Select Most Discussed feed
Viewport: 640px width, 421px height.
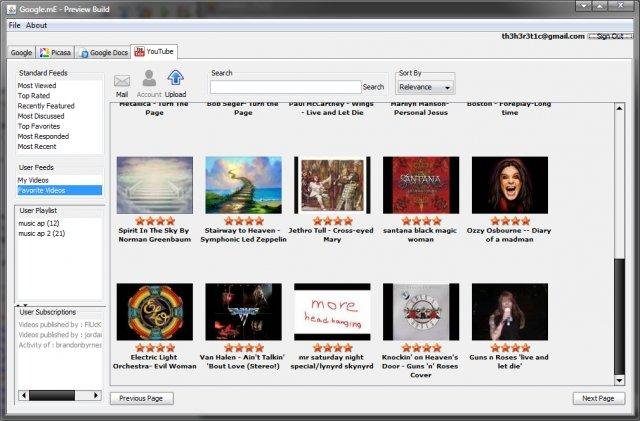pos(40,116)
